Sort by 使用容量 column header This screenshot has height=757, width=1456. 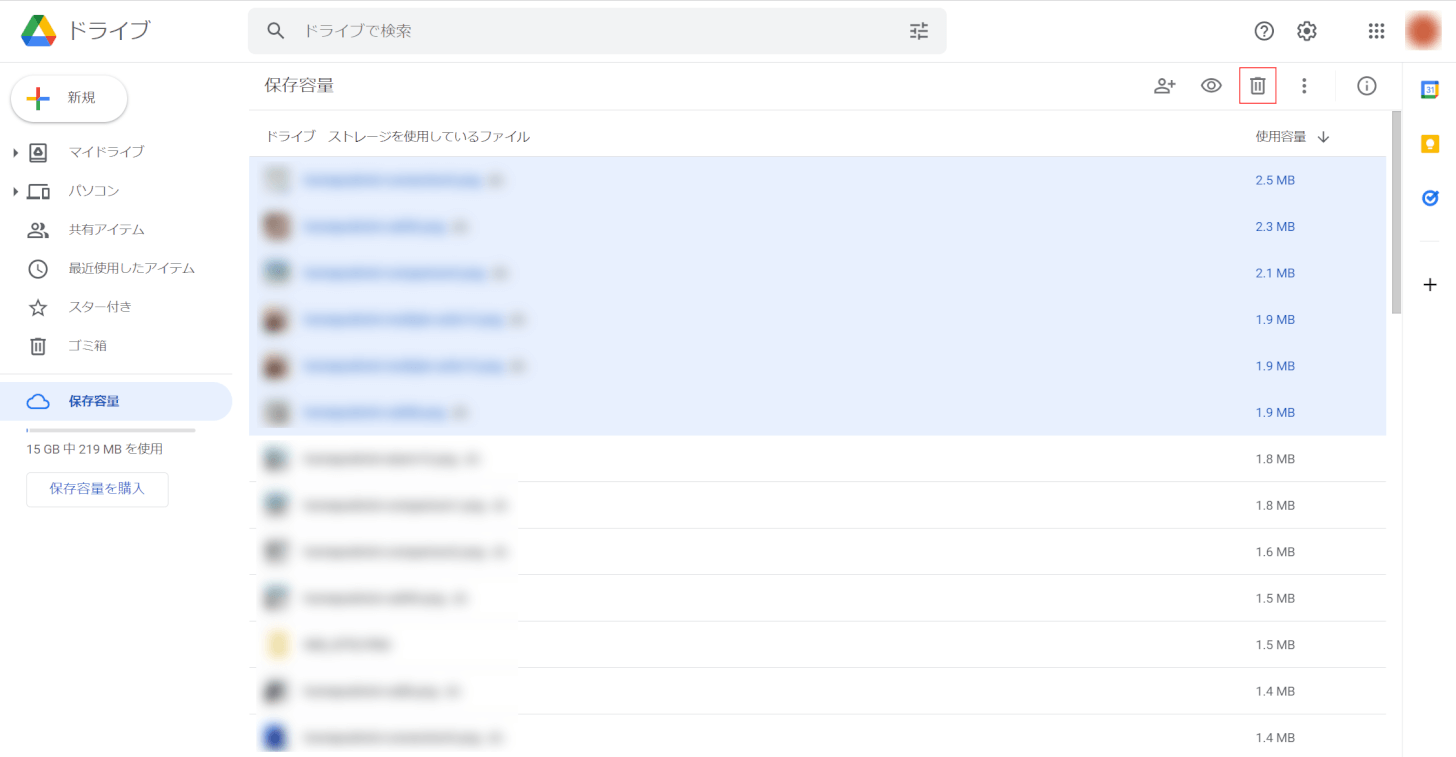(x=1281, y=137)
